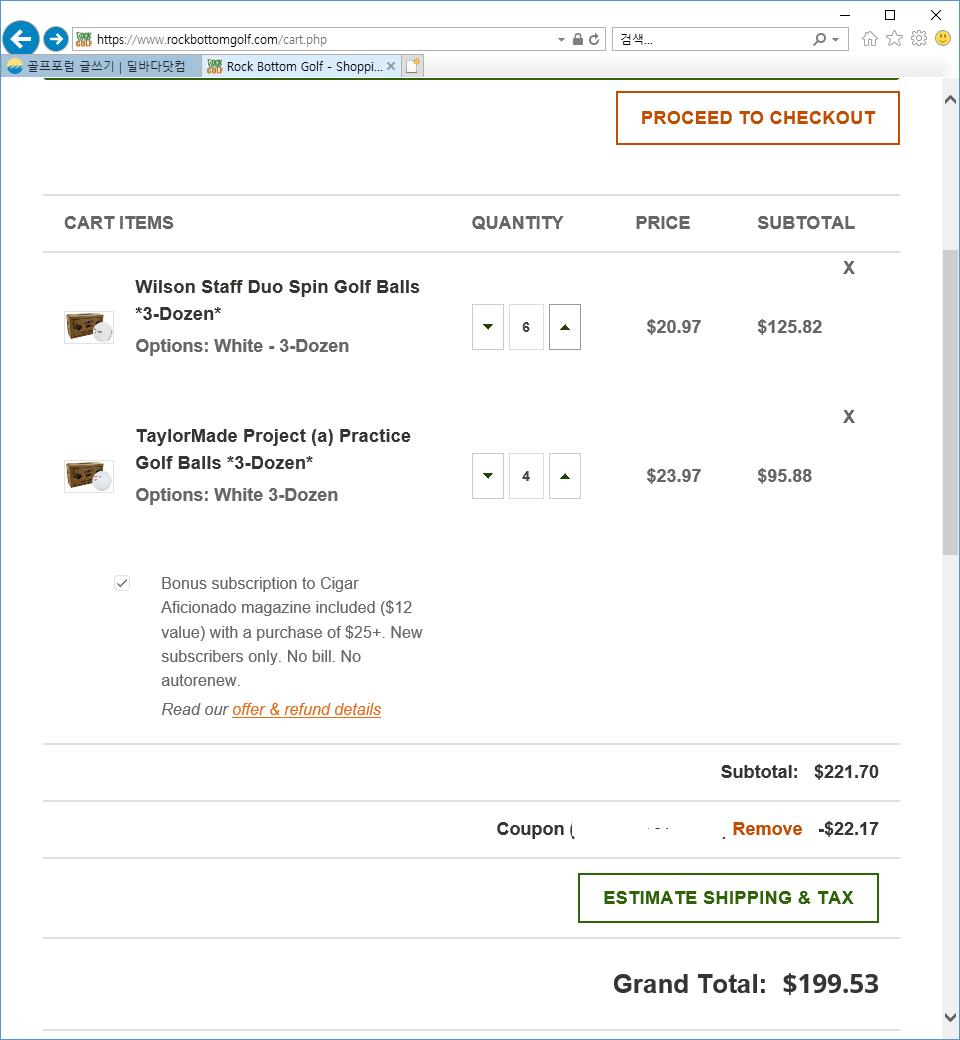Decrease Wilson Staff Duo Spin quantity
Screen dimensions: 960x1040
click(x=488, y=327)
